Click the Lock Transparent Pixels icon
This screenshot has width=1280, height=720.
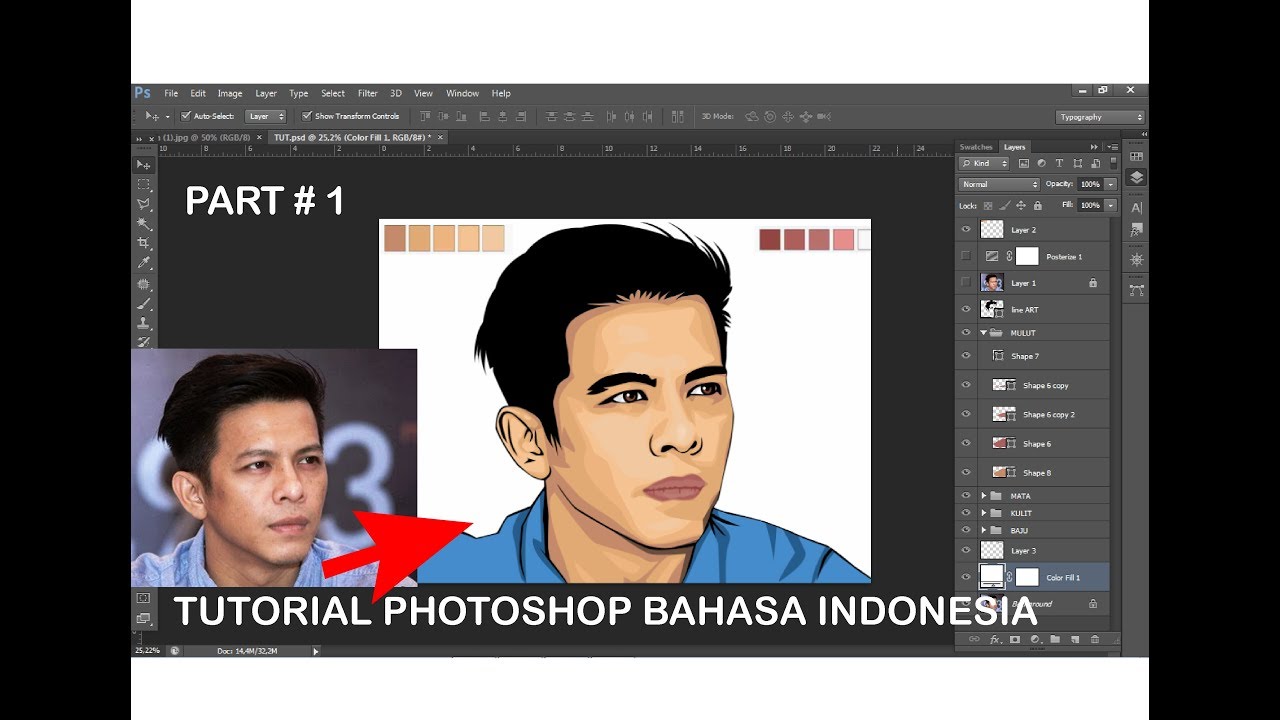click(988, 205)
